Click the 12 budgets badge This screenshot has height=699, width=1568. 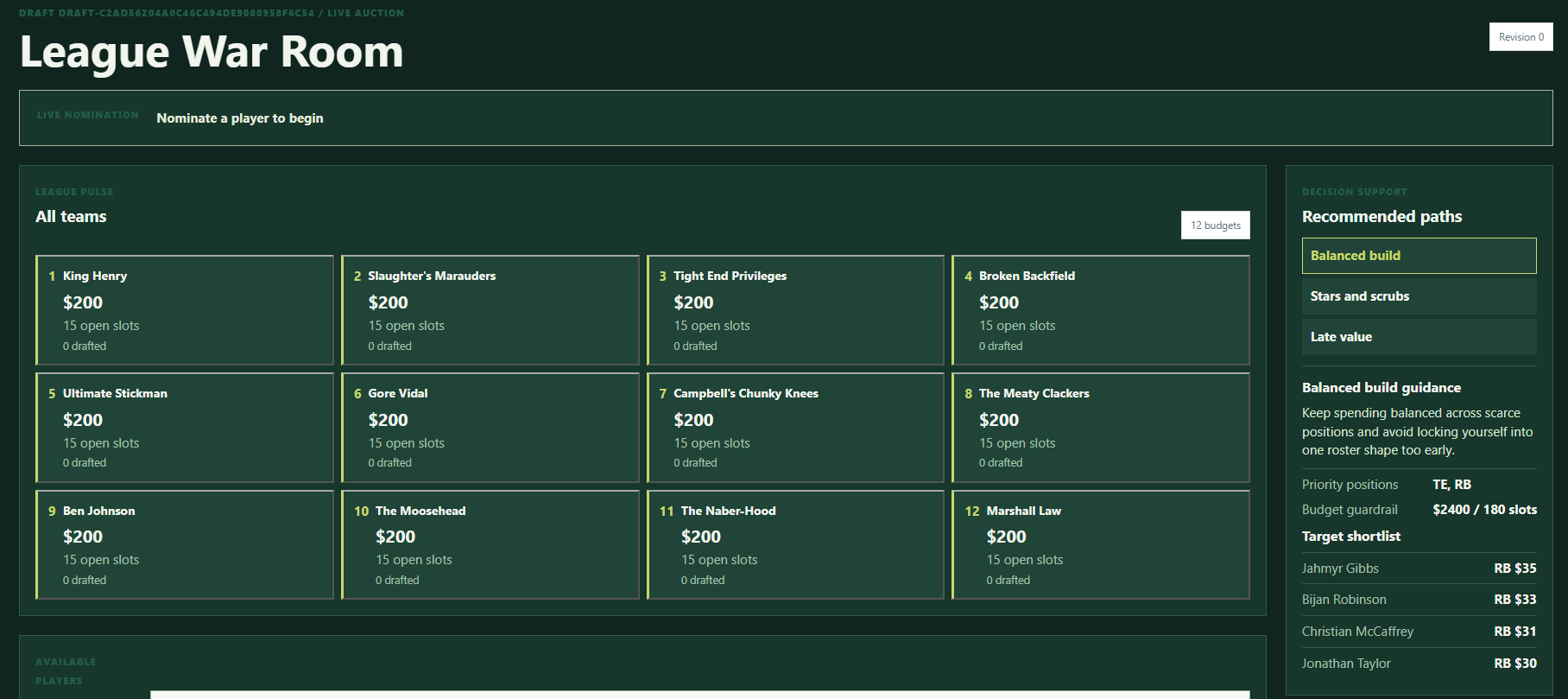click(1215, 226)
